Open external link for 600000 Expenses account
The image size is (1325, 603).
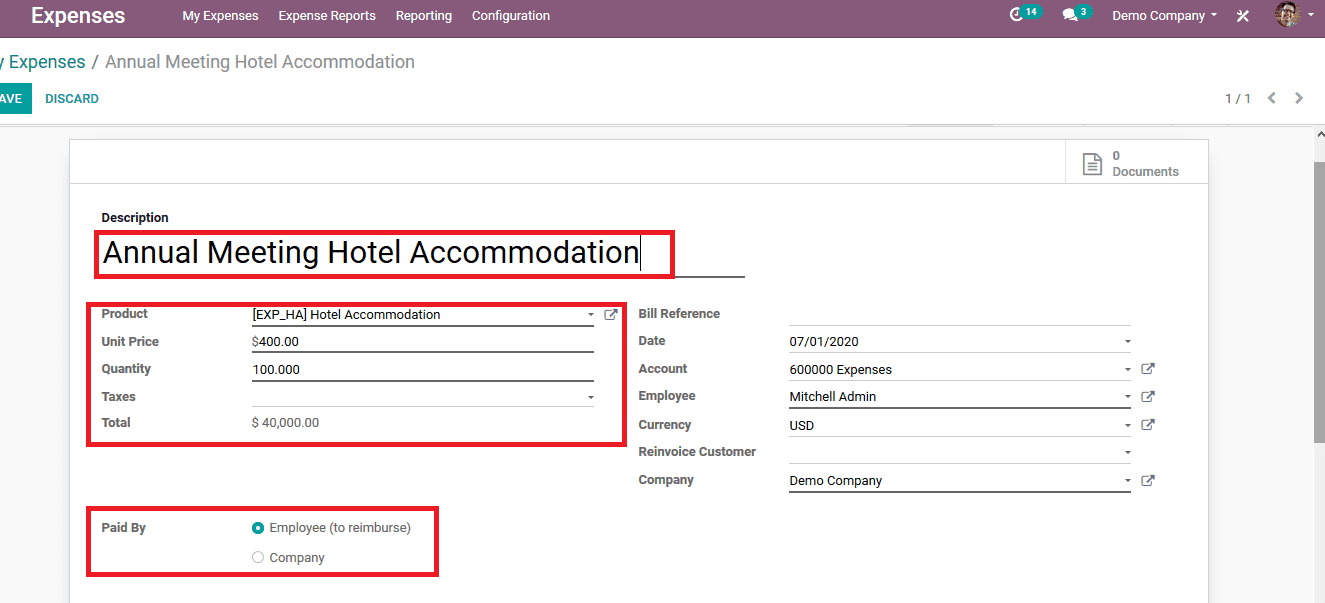point(1148,369)
